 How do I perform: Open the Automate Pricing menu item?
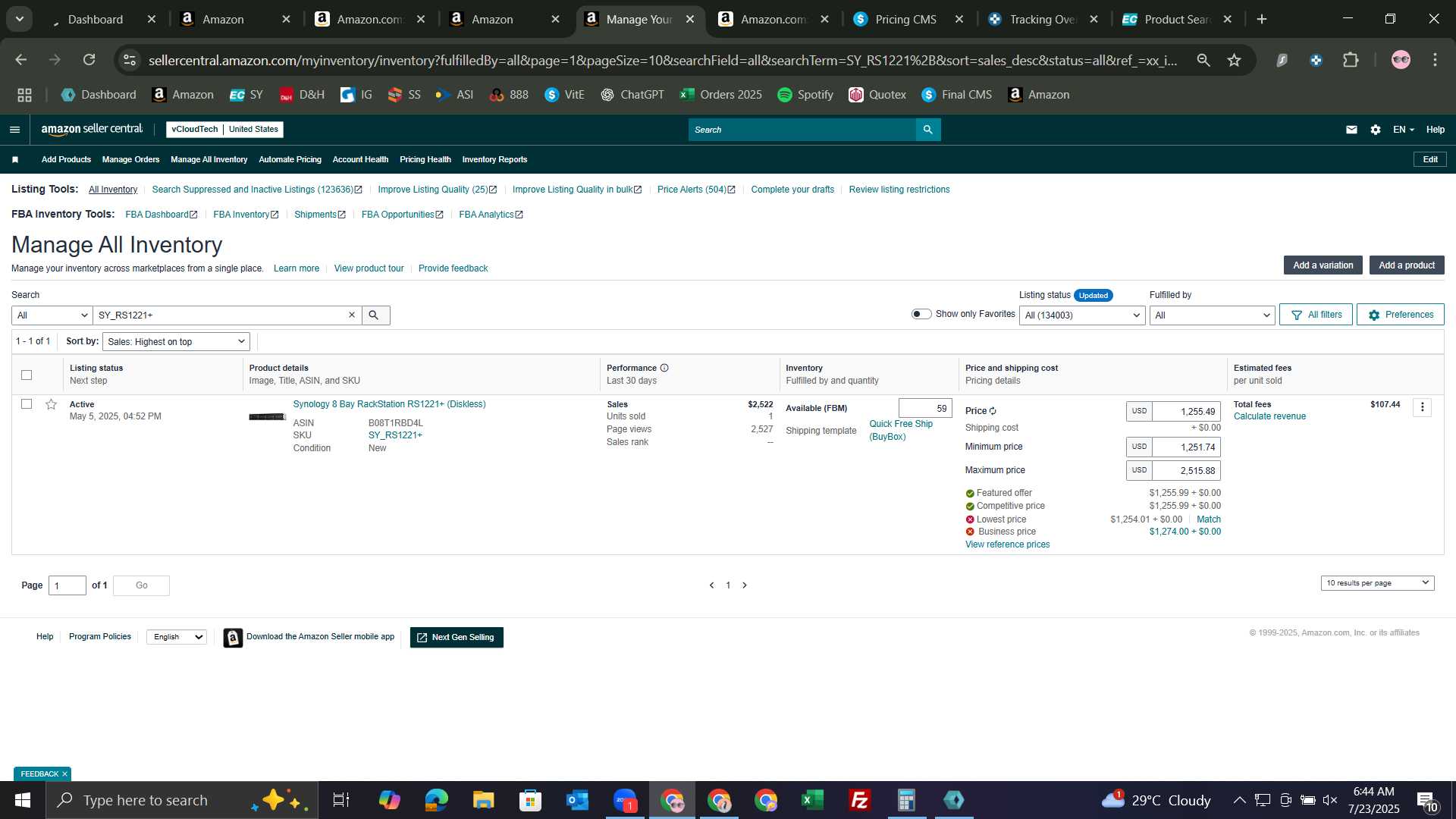290,159
